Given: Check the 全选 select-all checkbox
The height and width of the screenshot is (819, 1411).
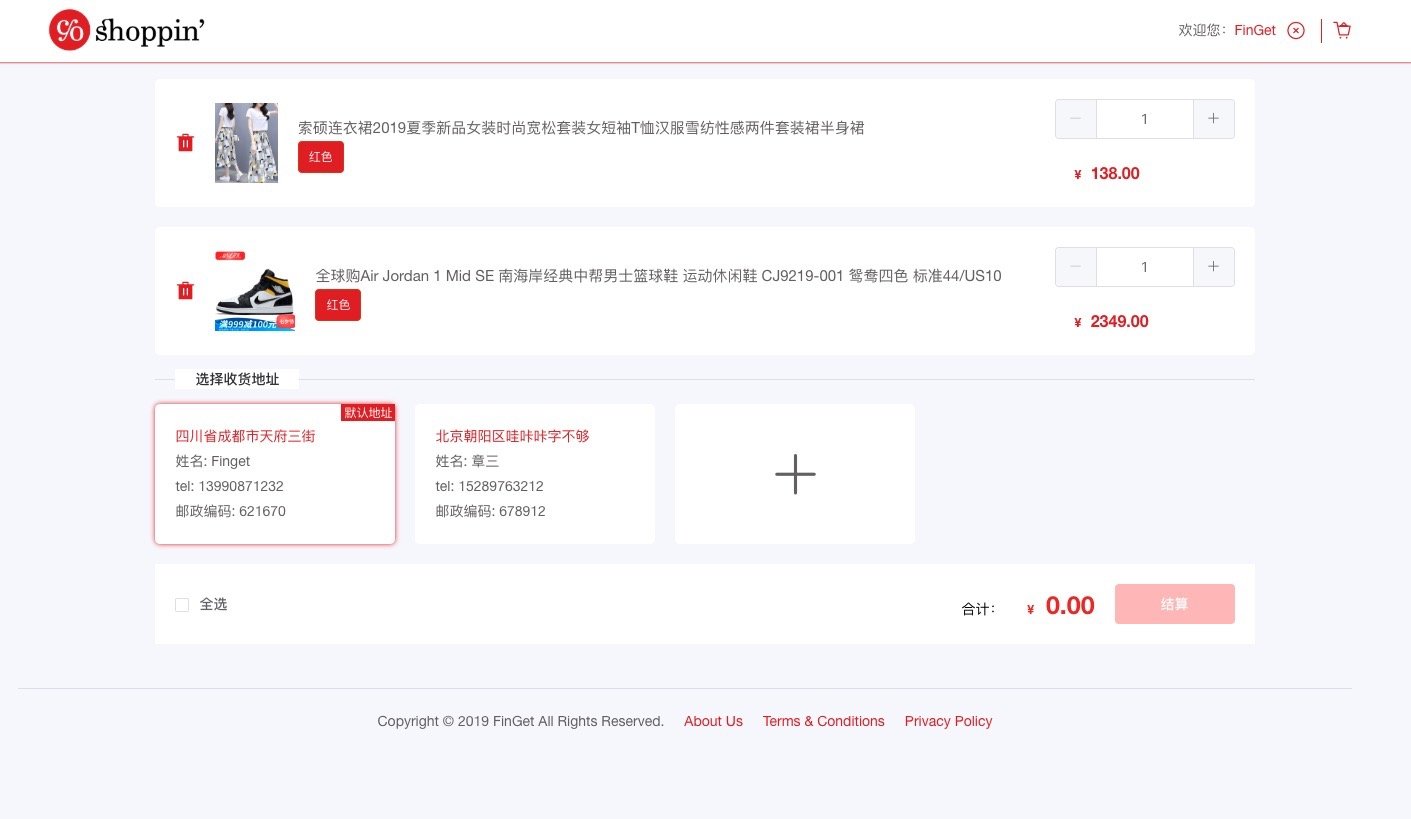Looking at the screenshot, I should coord(182,604).
